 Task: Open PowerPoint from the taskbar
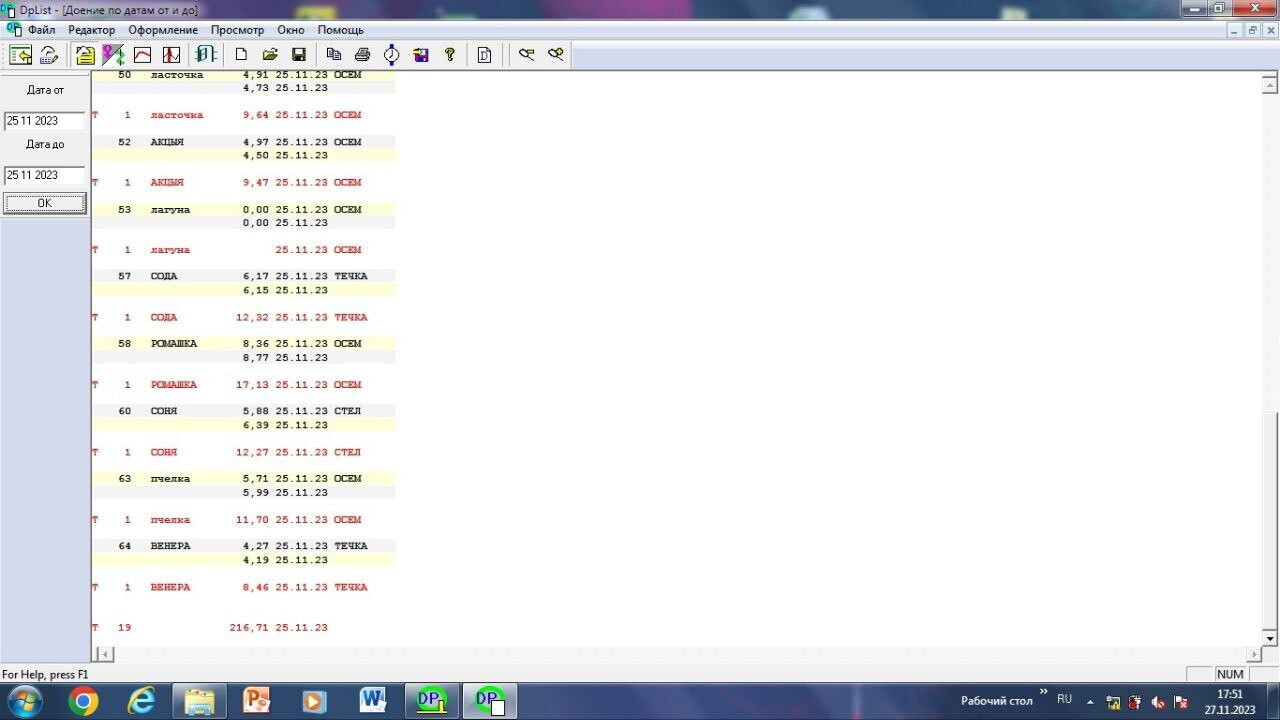tap(258, 701)
